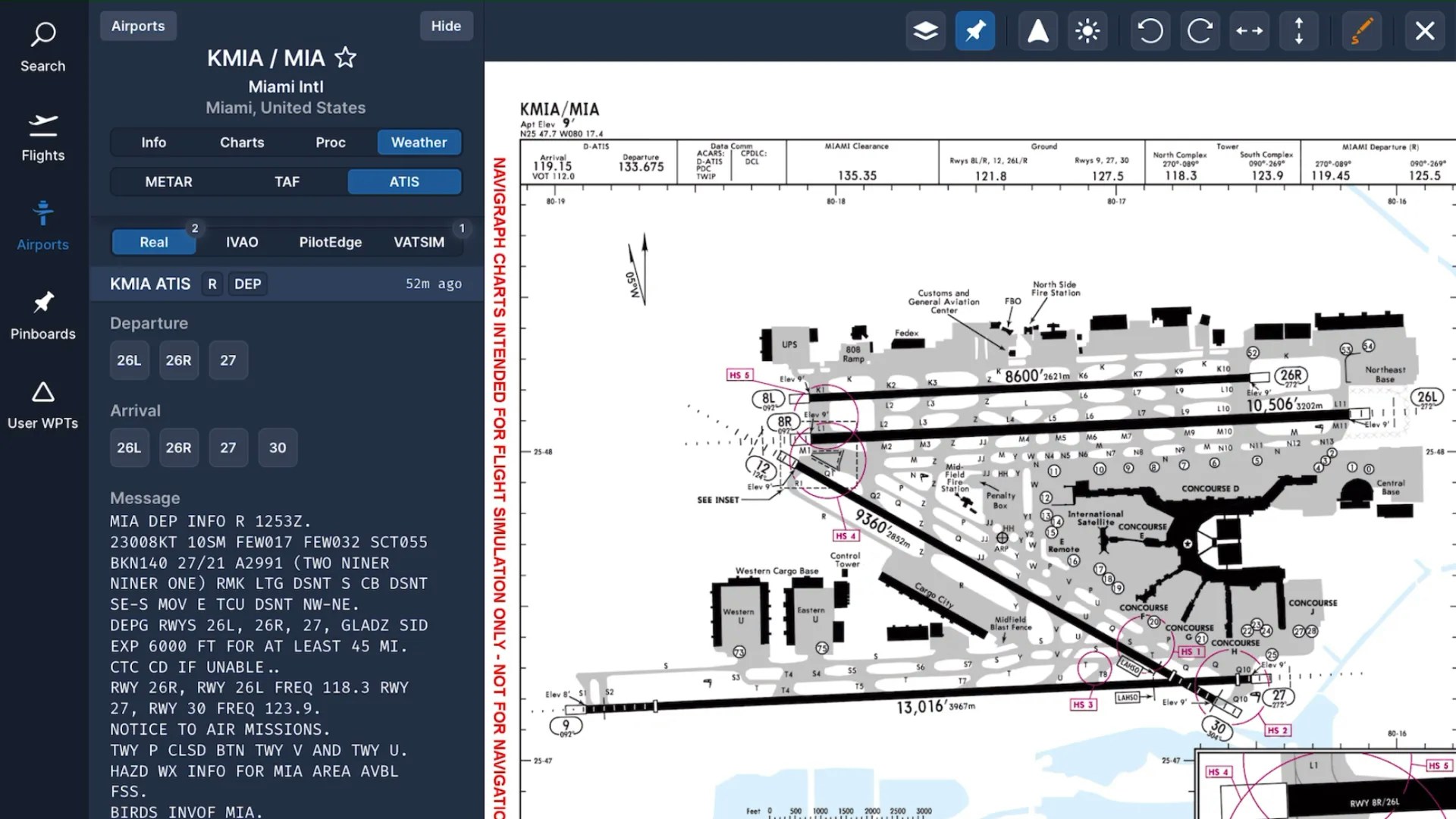Switch to the Charts tab
The height and width of the screenshot is (819, 1456).
pyautogui.click(x=242, y=143)
